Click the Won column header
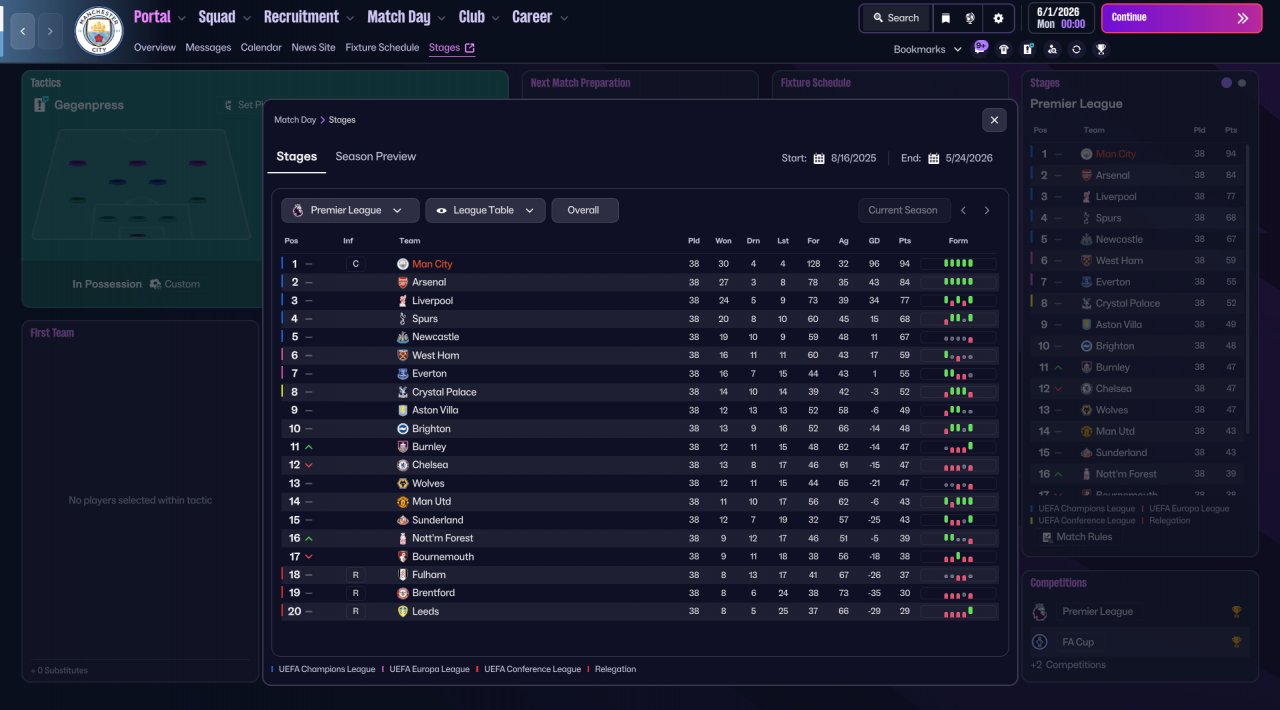This screenshot has height=710, width=1280. coord(723,241)
